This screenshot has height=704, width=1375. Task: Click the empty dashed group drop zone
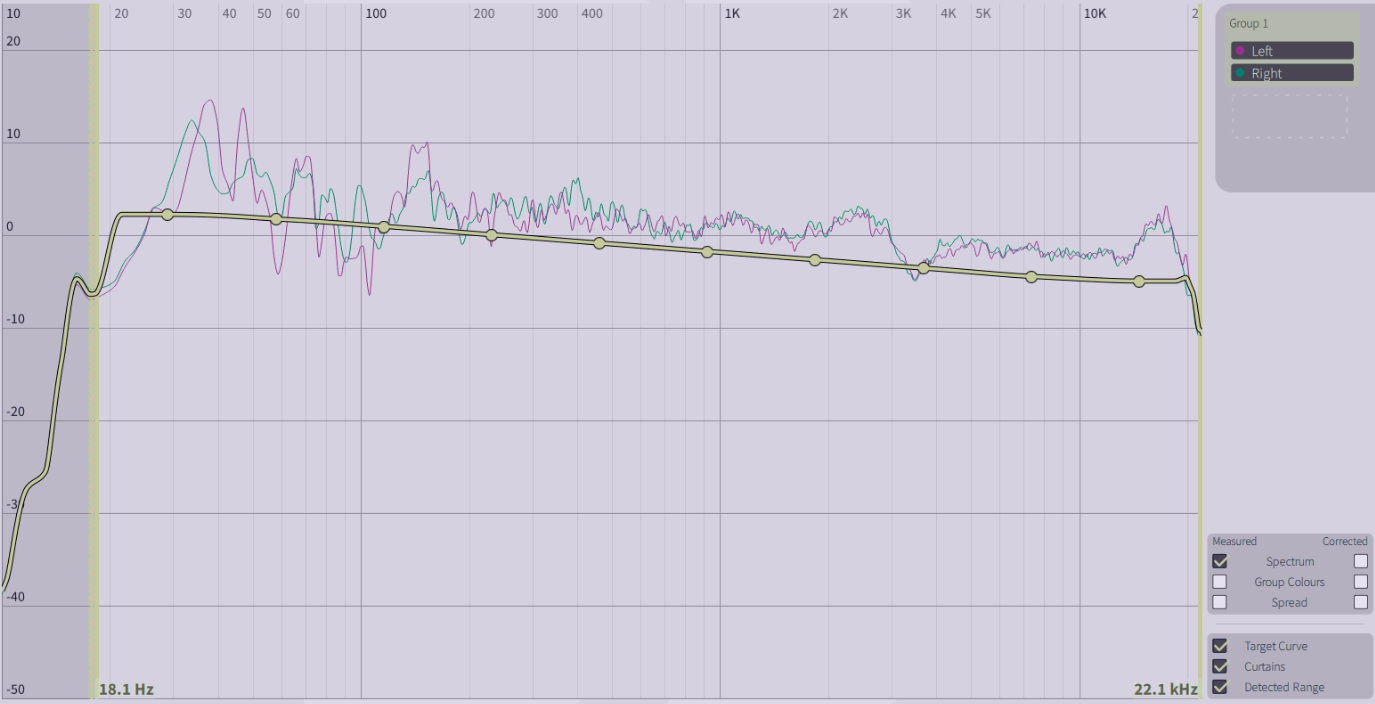(1289, 116)
